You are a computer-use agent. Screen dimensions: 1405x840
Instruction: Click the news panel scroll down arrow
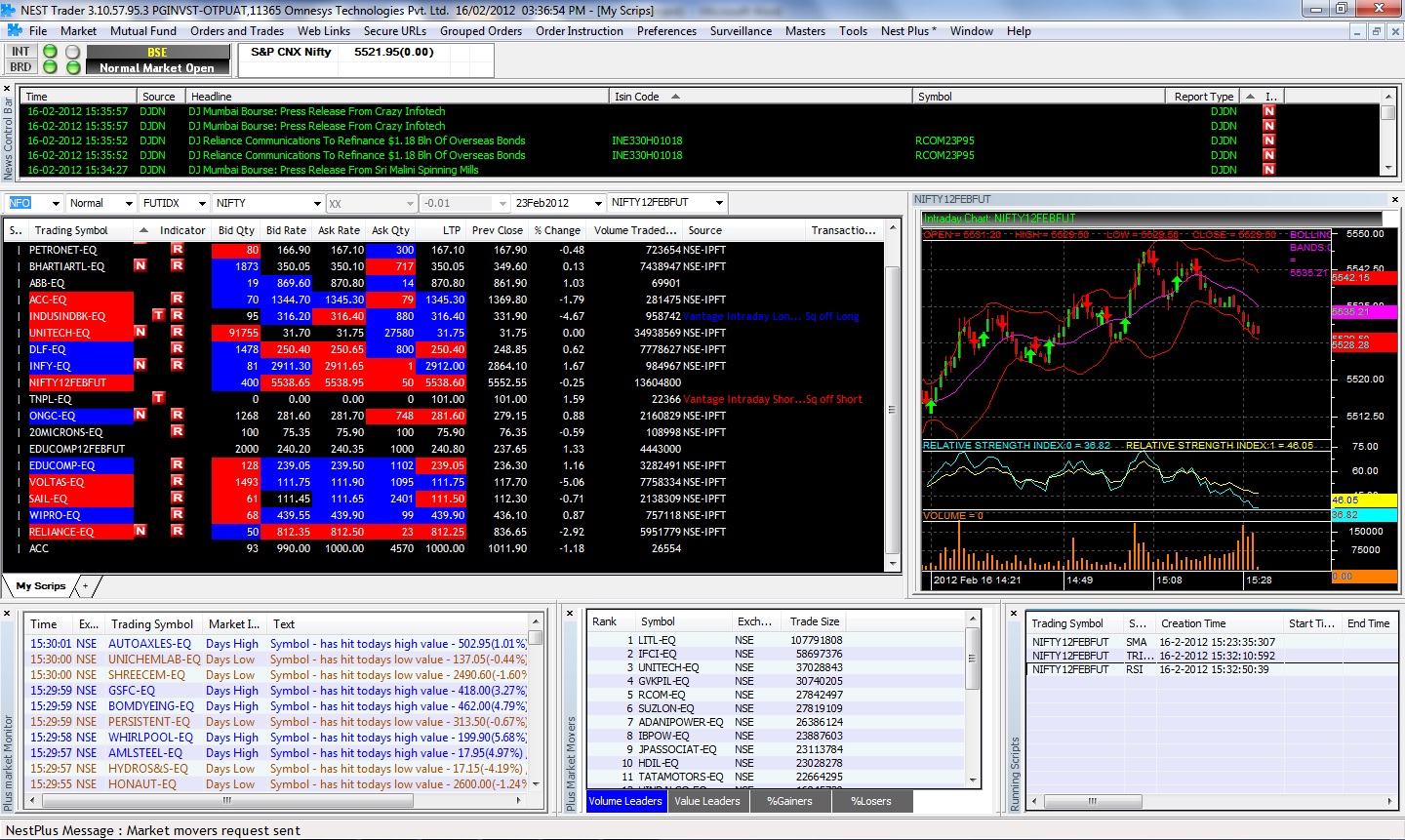[1388, 169]
